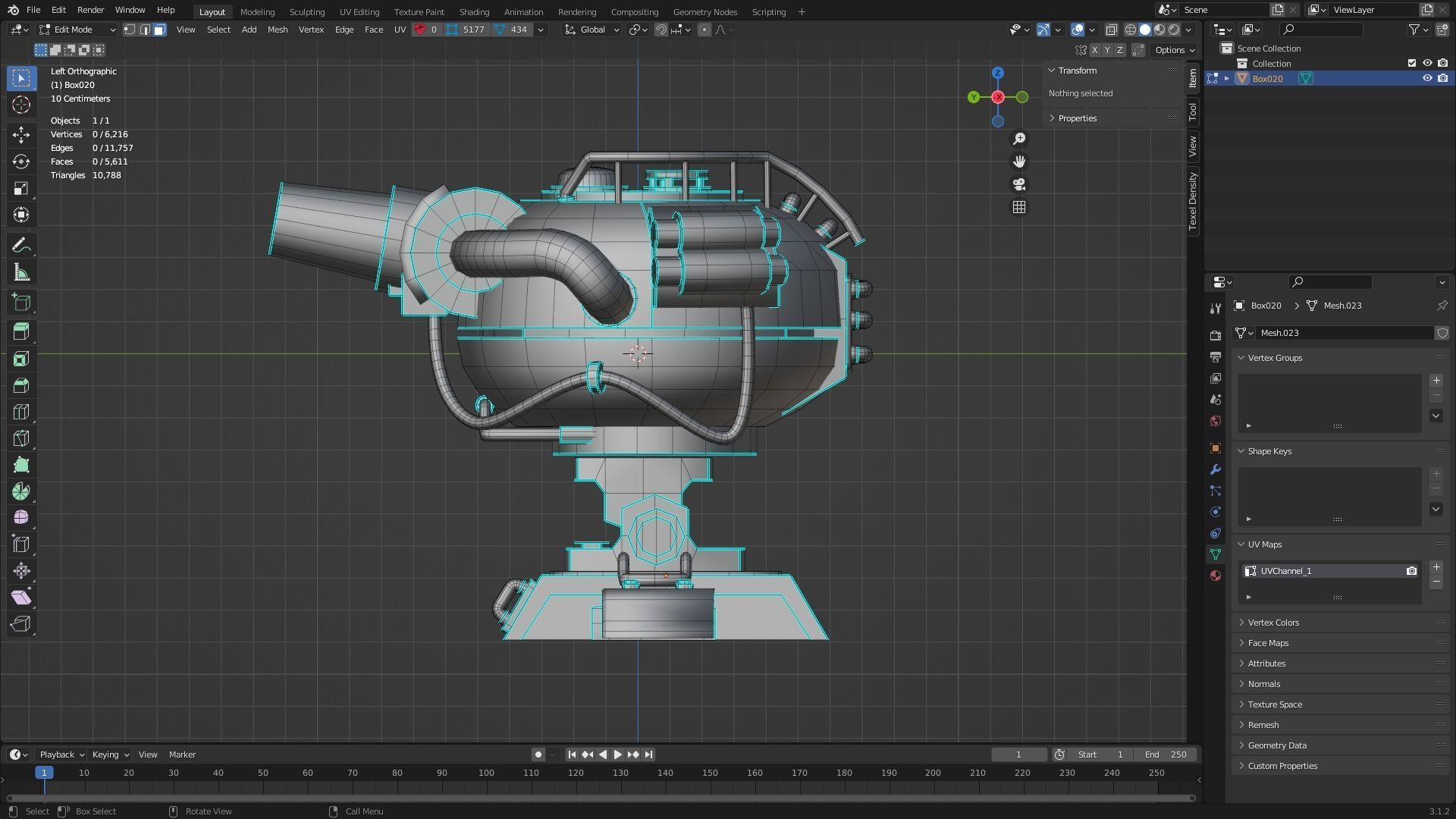Toggle X-ray display
Viewport: 1456px width, 819px height.
pos(1111,30)
